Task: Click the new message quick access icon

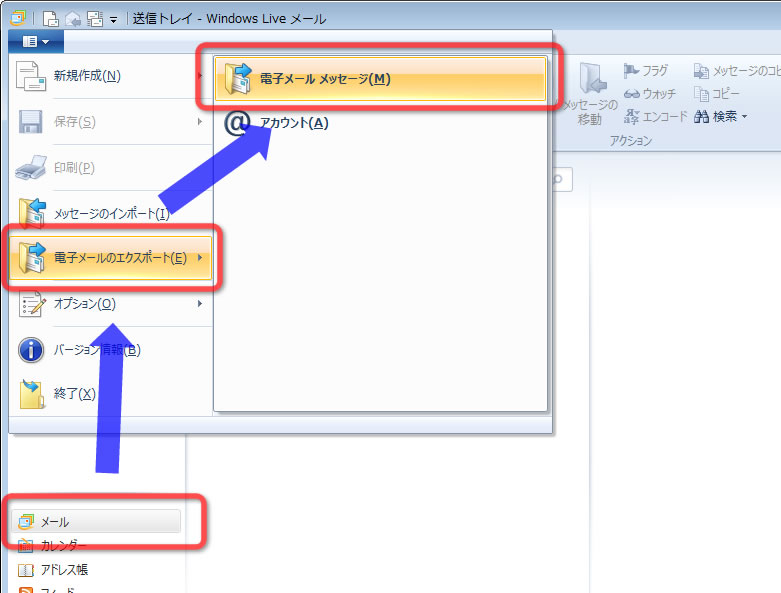Action: coord(50,19)
